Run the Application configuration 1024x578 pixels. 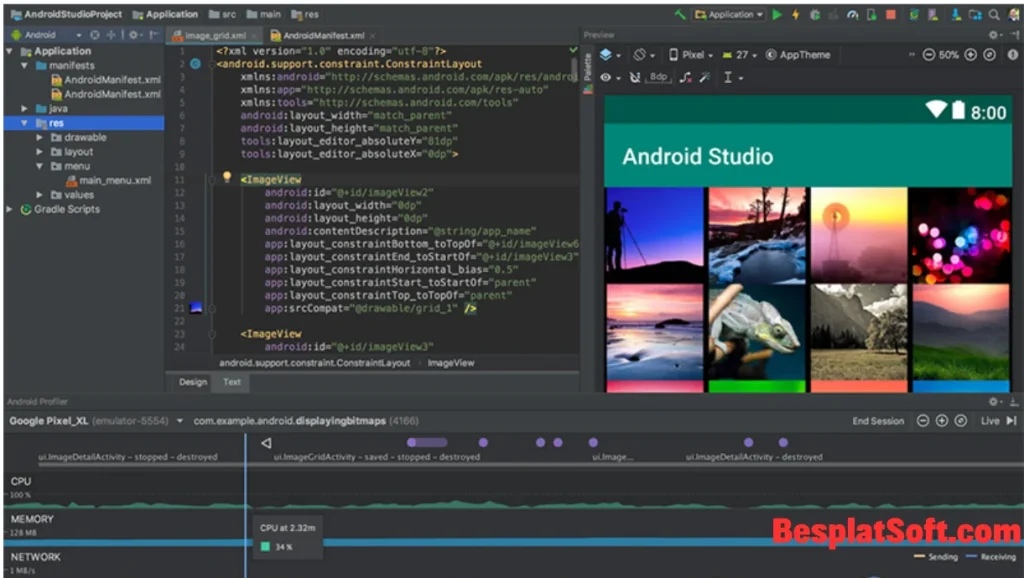coord(778,14)
